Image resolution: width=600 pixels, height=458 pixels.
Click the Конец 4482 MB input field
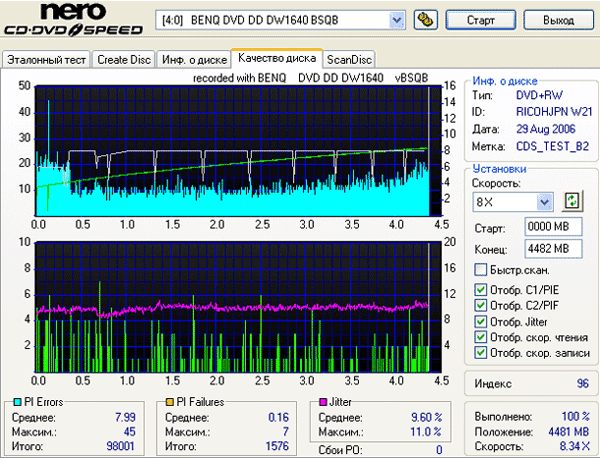[553, 248]
